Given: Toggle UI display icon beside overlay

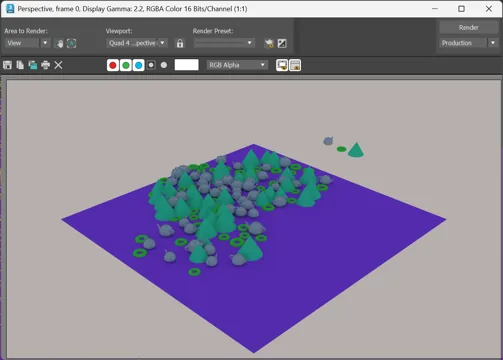Looking at the screenshot, I should point(295,65).
